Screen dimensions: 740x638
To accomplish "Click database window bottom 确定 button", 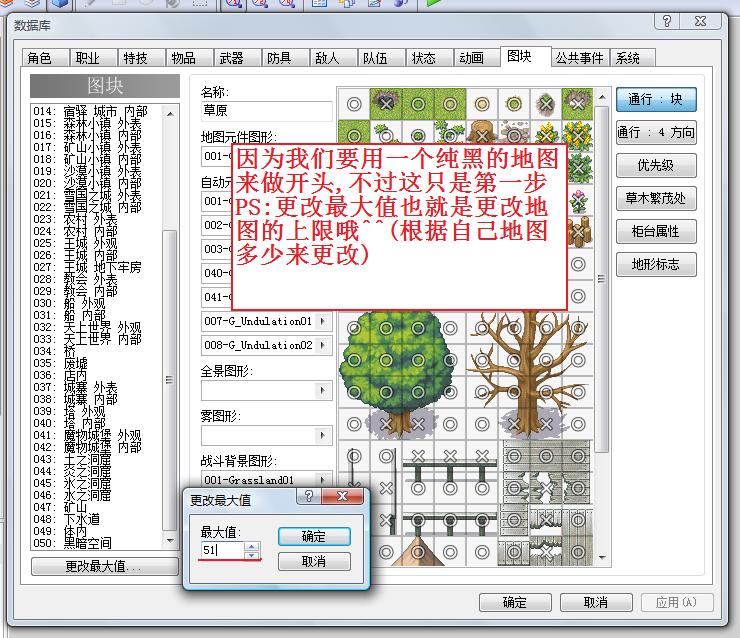I will pos(515,602).
